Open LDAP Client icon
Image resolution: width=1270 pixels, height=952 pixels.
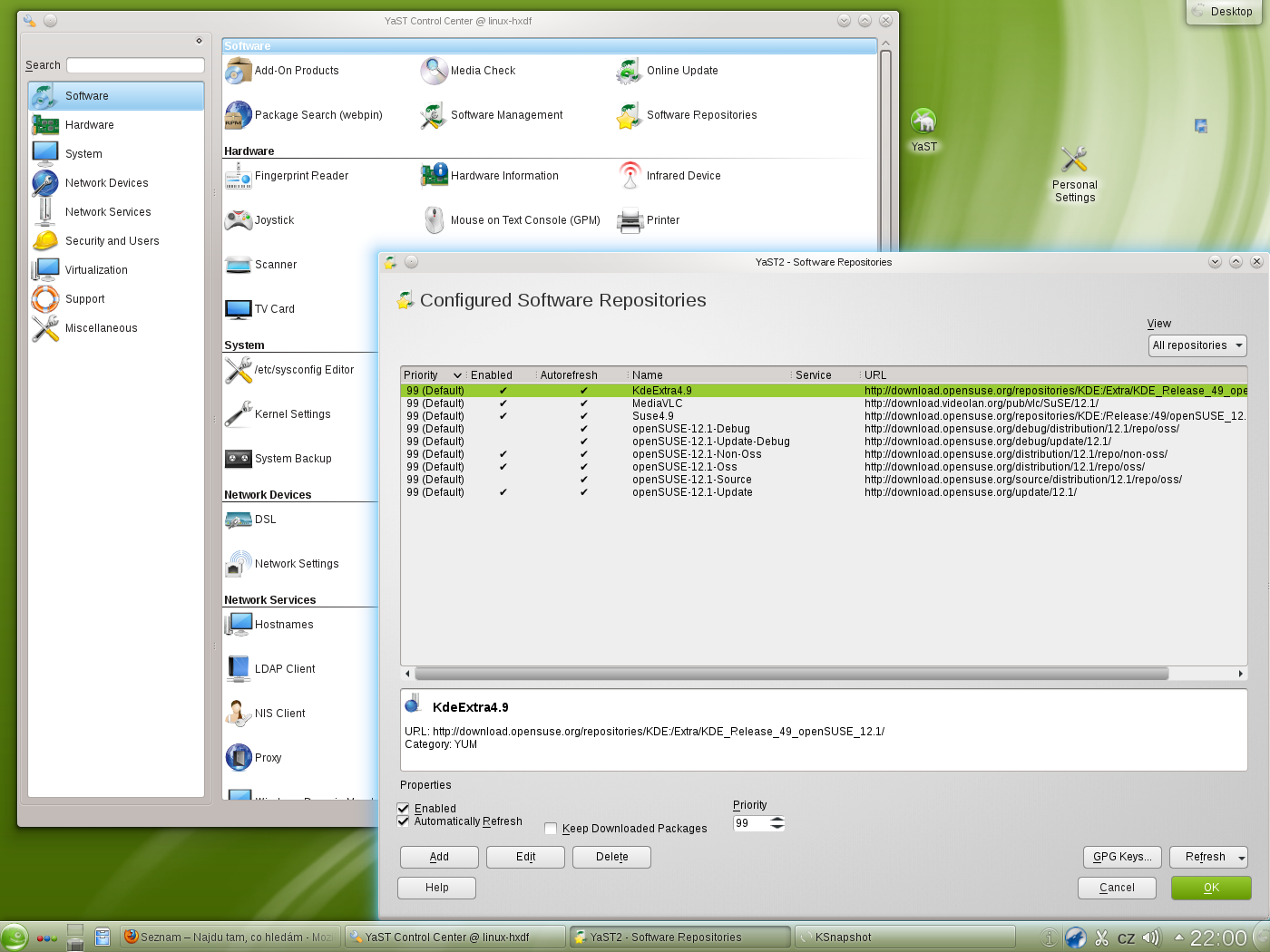[x=239, y=669]
